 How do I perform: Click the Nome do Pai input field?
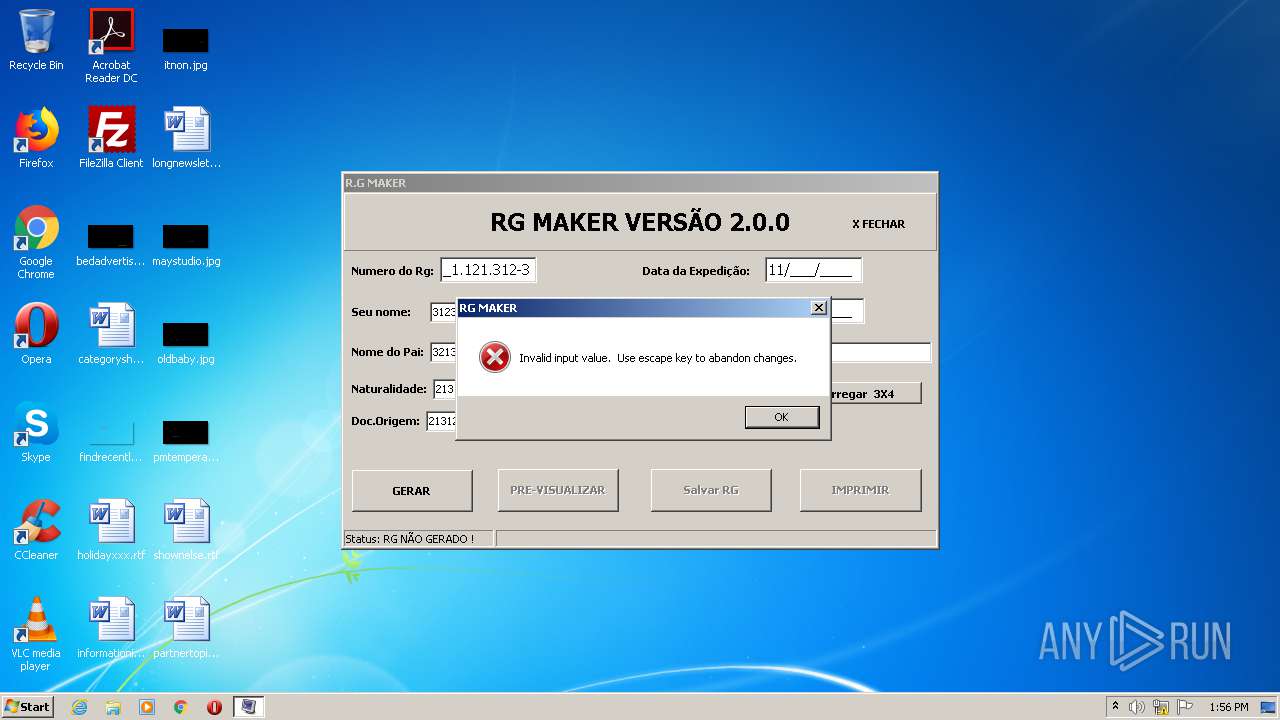point(444,352)
